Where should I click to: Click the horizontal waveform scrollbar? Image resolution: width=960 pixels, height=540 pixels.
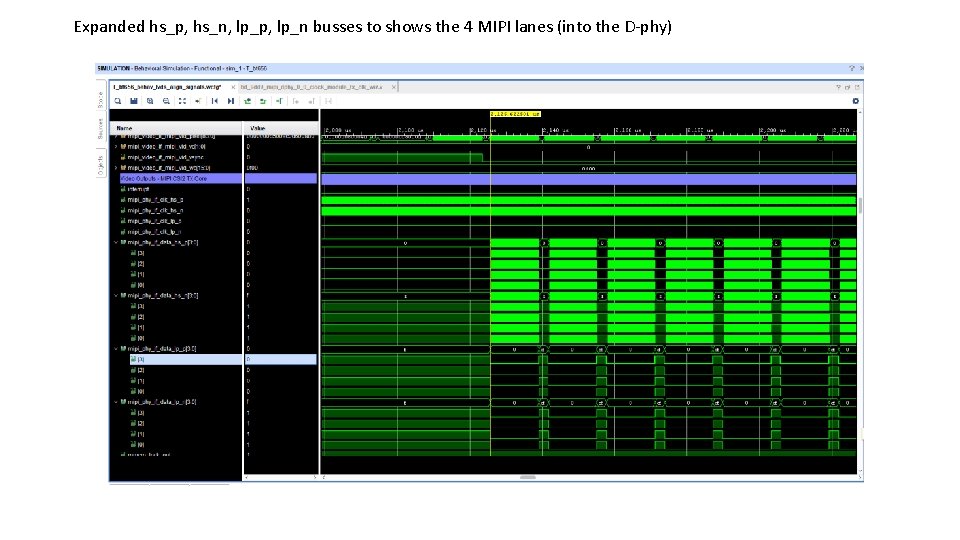(528, 477)
